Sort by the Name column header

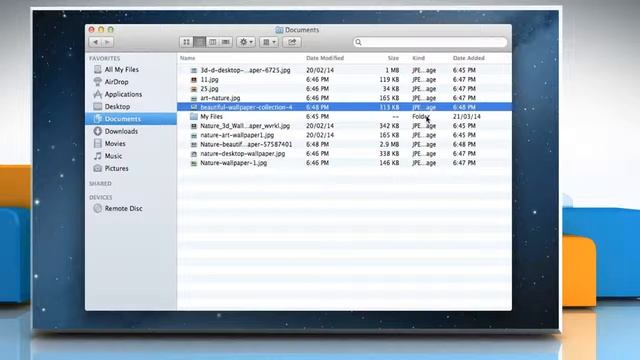pos(188,58)
